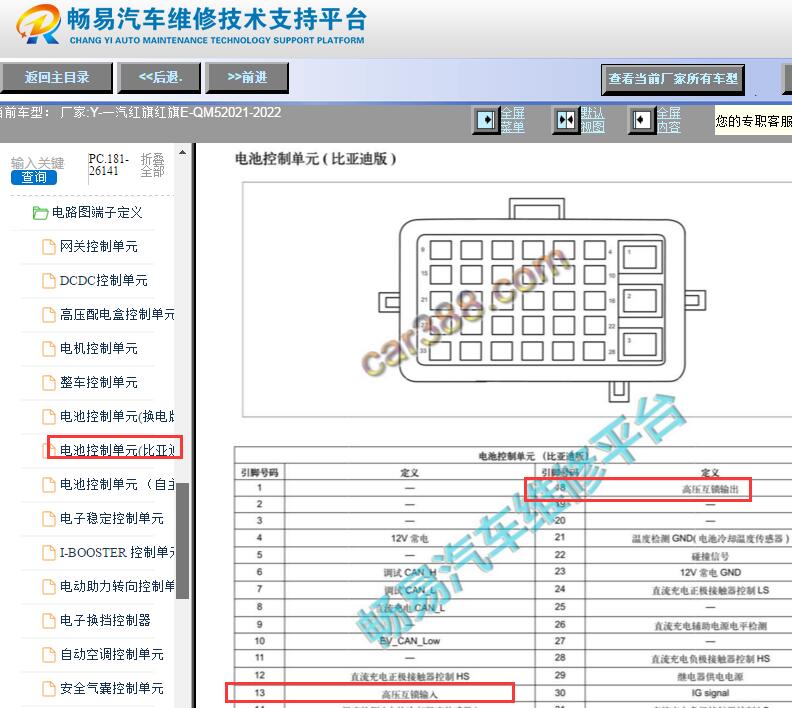Click the page icon beside 电子换挡控制器

(x=48, y=621)
